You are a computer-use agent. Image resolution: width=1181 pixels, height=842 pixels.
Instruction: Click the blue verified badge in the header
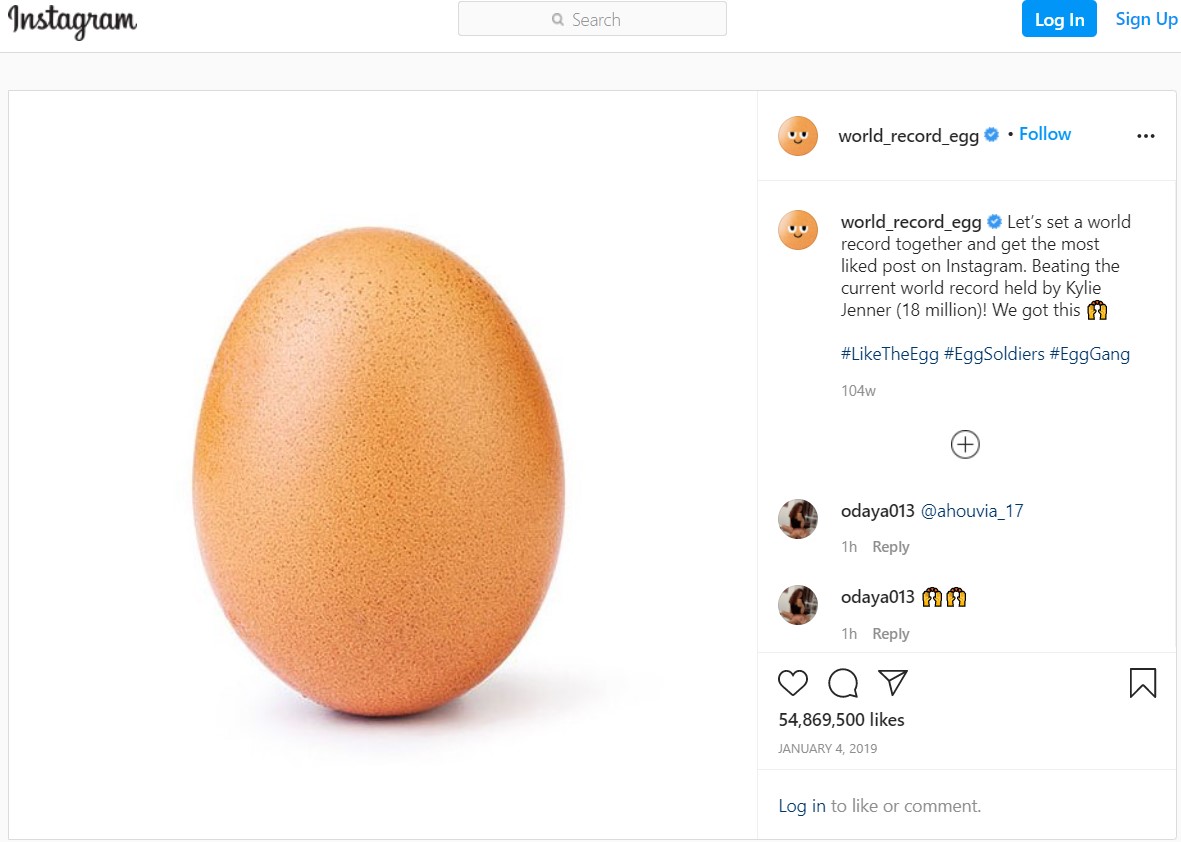point(992,135)
